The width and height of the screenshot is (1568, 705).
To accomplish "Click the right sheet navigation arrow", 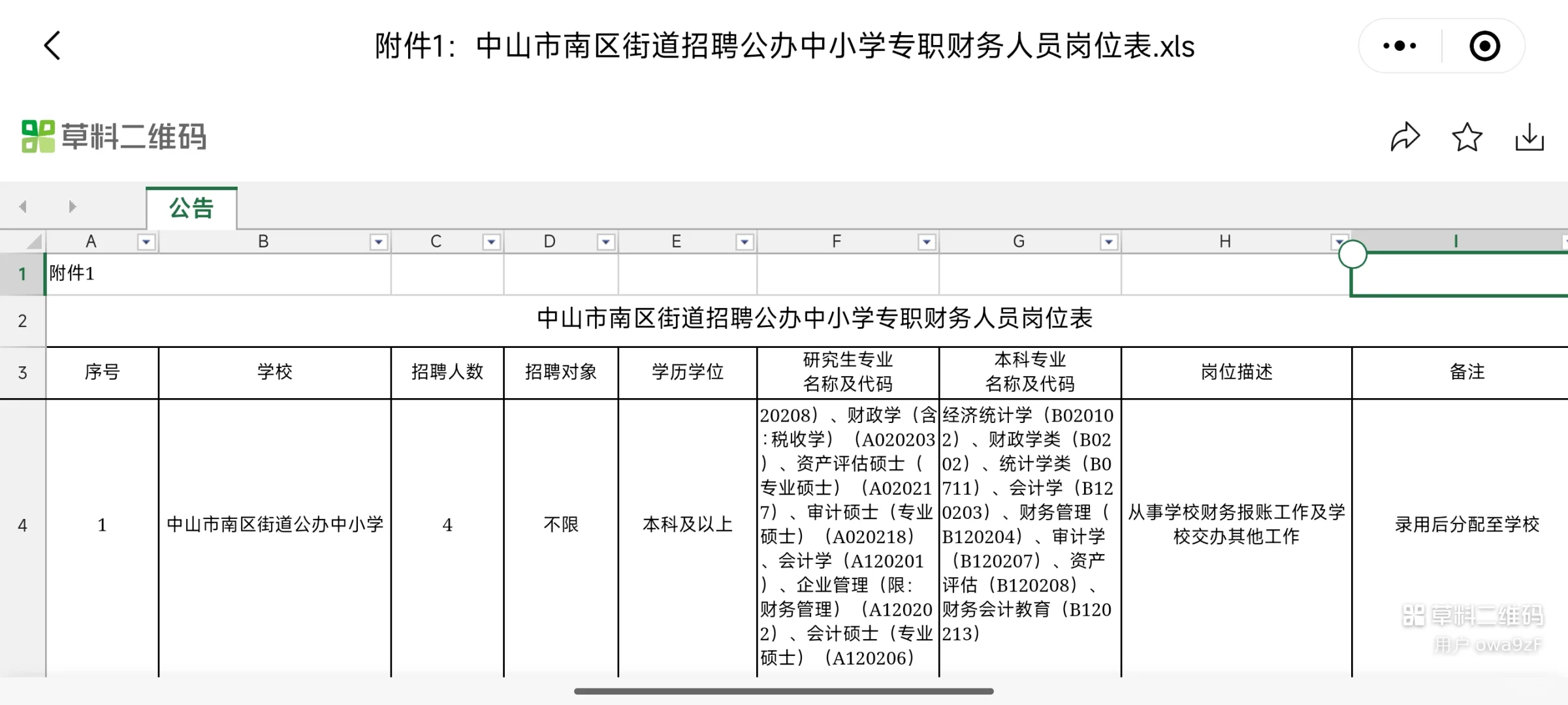I will [71, 206].
